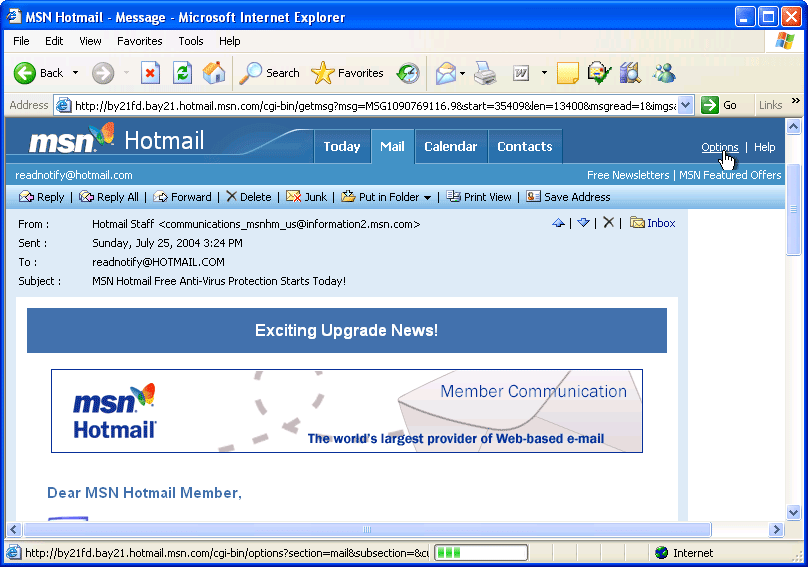Click Reply All in the message toolbar
The height and width of the screenshot is (567, 808).
click(x=109, y=197)
